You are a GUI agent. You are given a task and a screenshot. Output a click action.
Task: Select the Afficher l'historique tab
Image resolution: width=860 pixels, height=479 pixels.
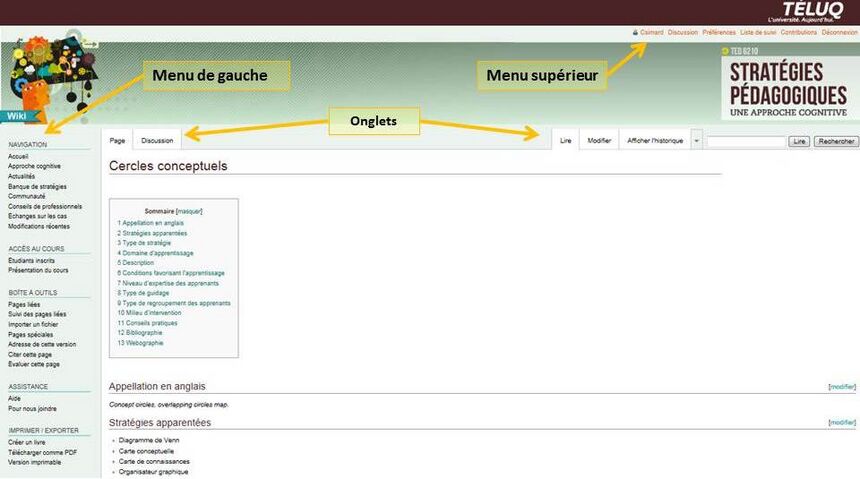[x=654, y=141]
